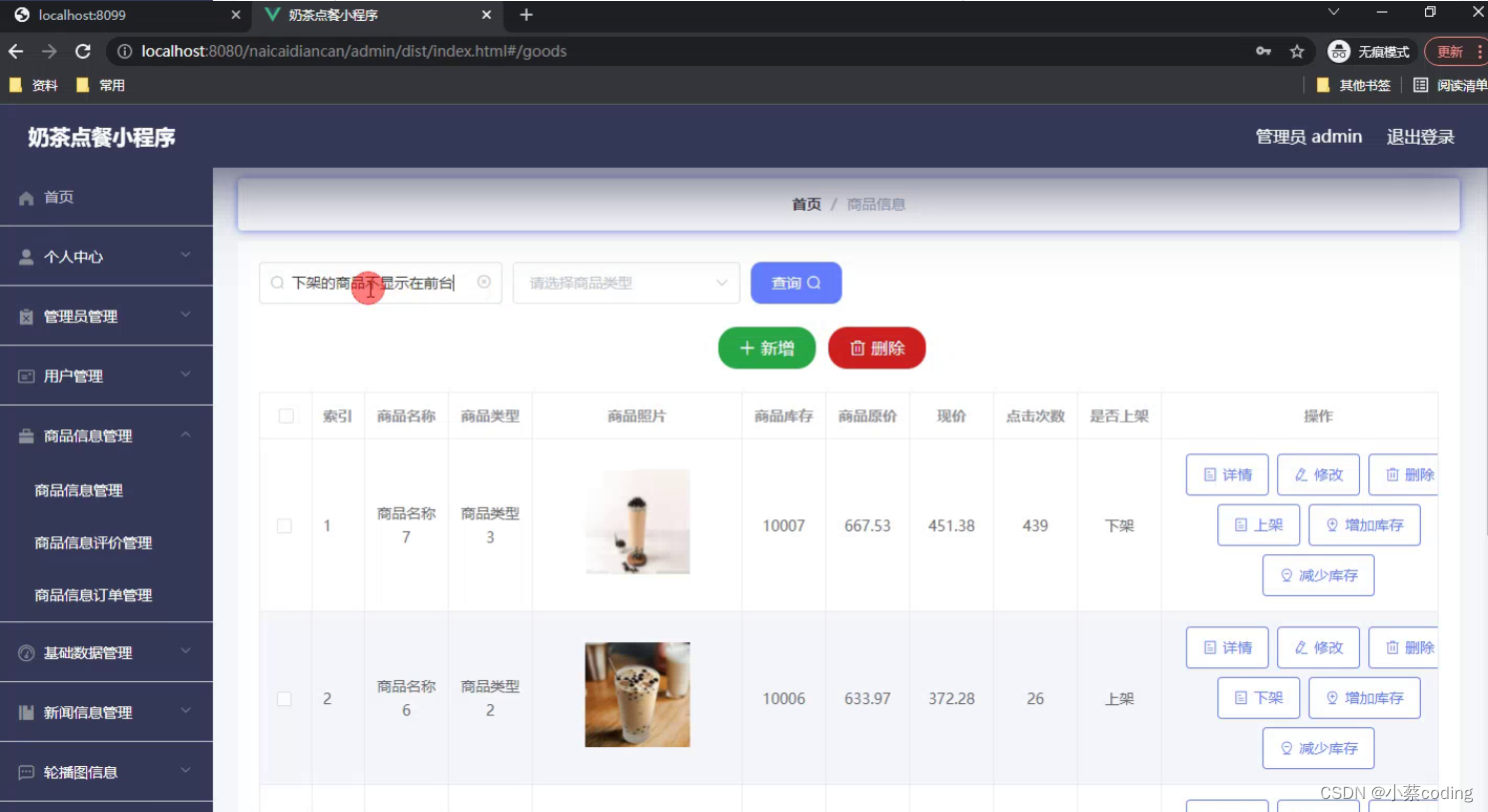
Task: Bookmark this page with star icon
Action: tap(1297, 51)
